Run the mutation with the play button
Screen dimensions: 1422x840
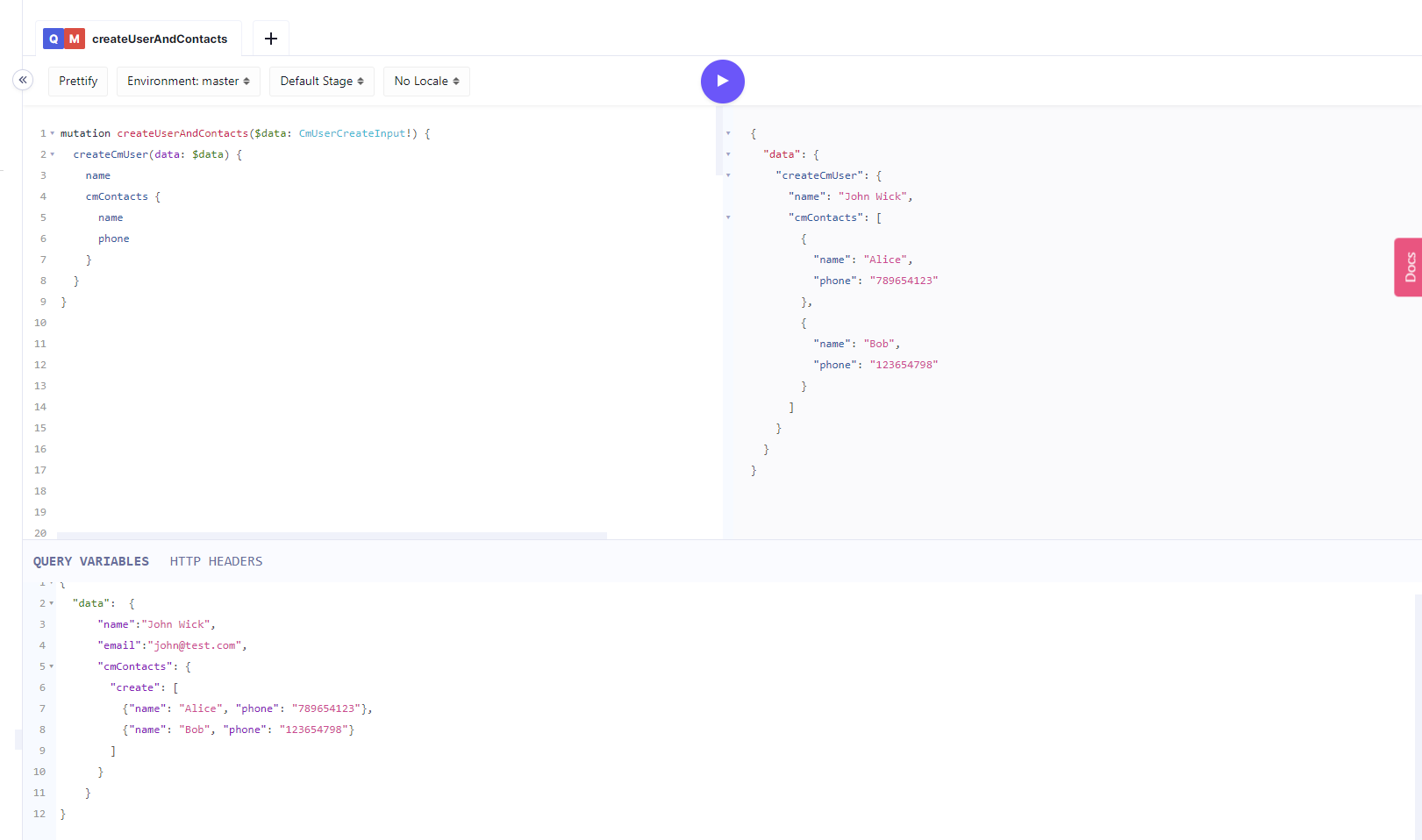[722, 82]
